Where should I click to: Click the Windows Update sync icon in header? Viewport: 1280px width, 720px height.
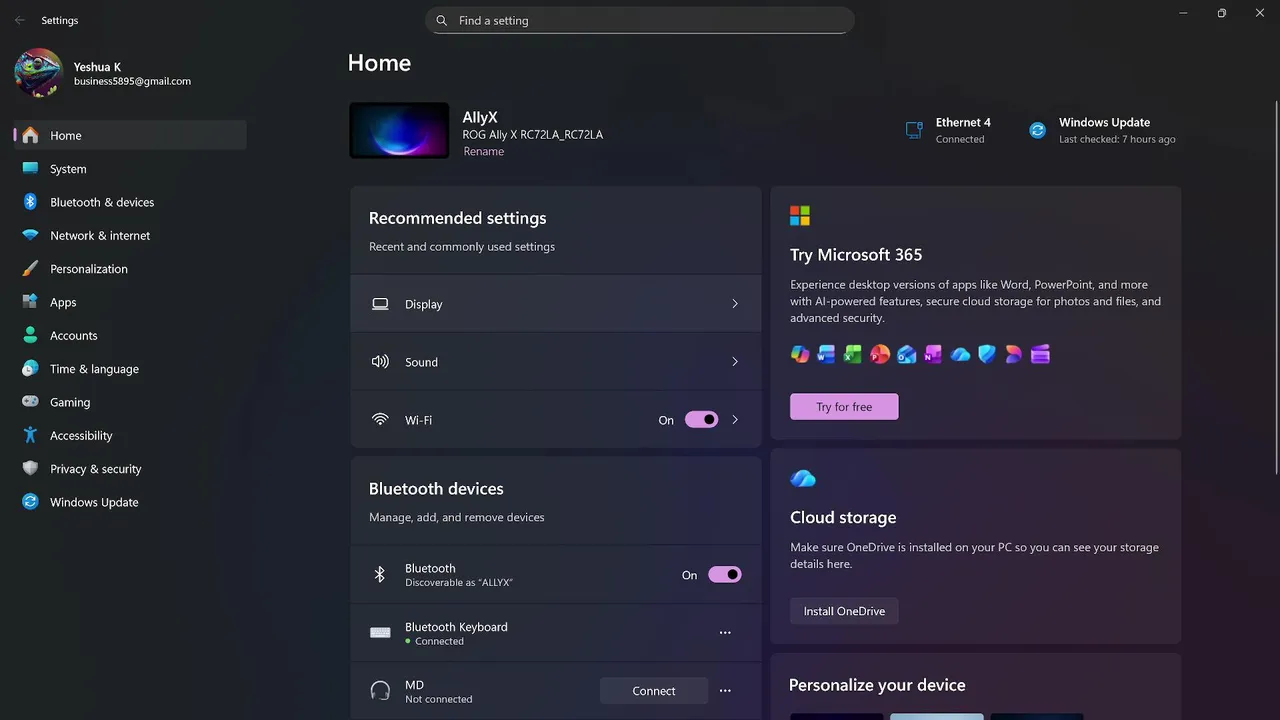click(x=1037, y=130)
